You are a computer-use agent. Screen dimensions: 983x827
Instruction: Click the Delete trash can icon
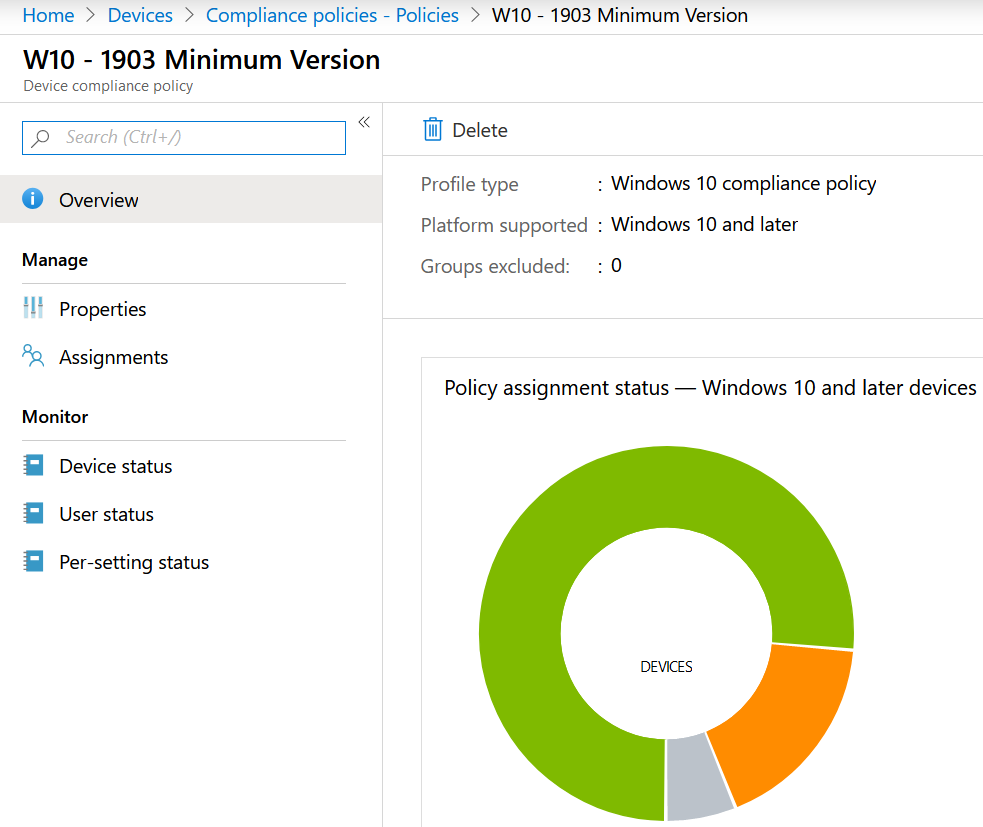(433, 130)
